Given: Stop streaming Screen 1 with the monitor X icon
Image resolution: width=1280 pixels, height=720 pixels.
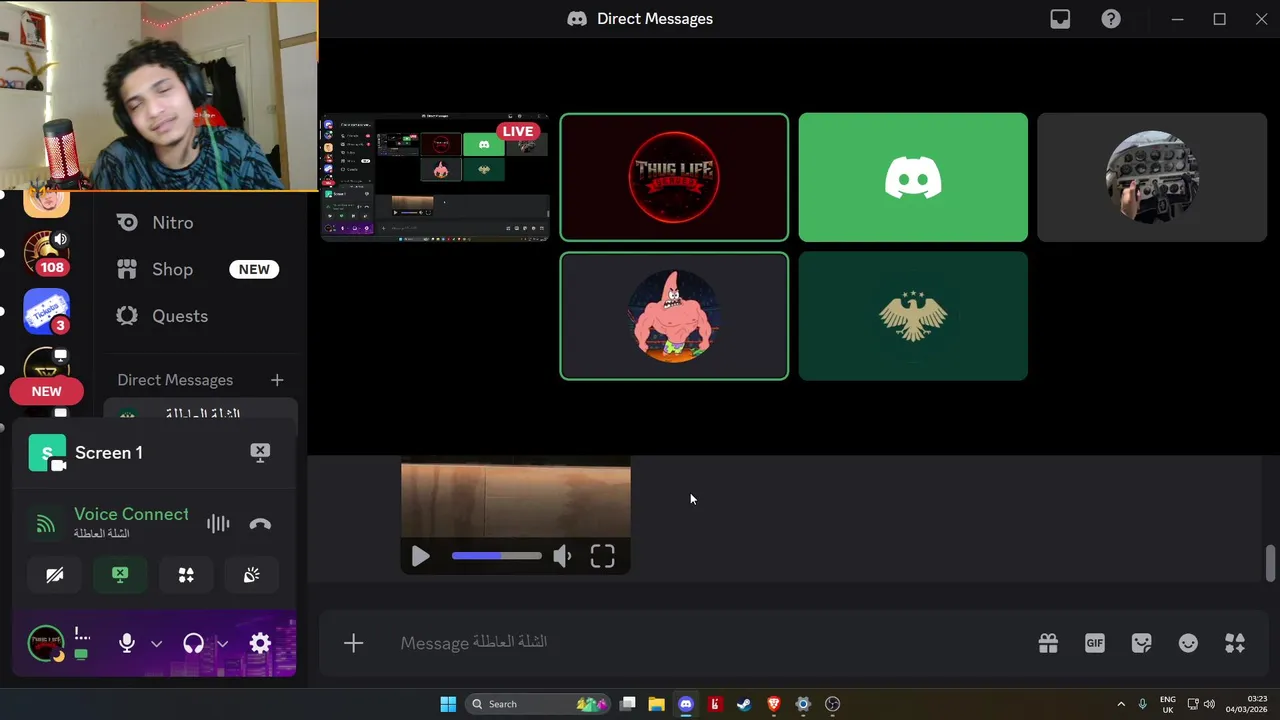Looking at the screenshot, I should pyautogui.click(x=260, y=452).
